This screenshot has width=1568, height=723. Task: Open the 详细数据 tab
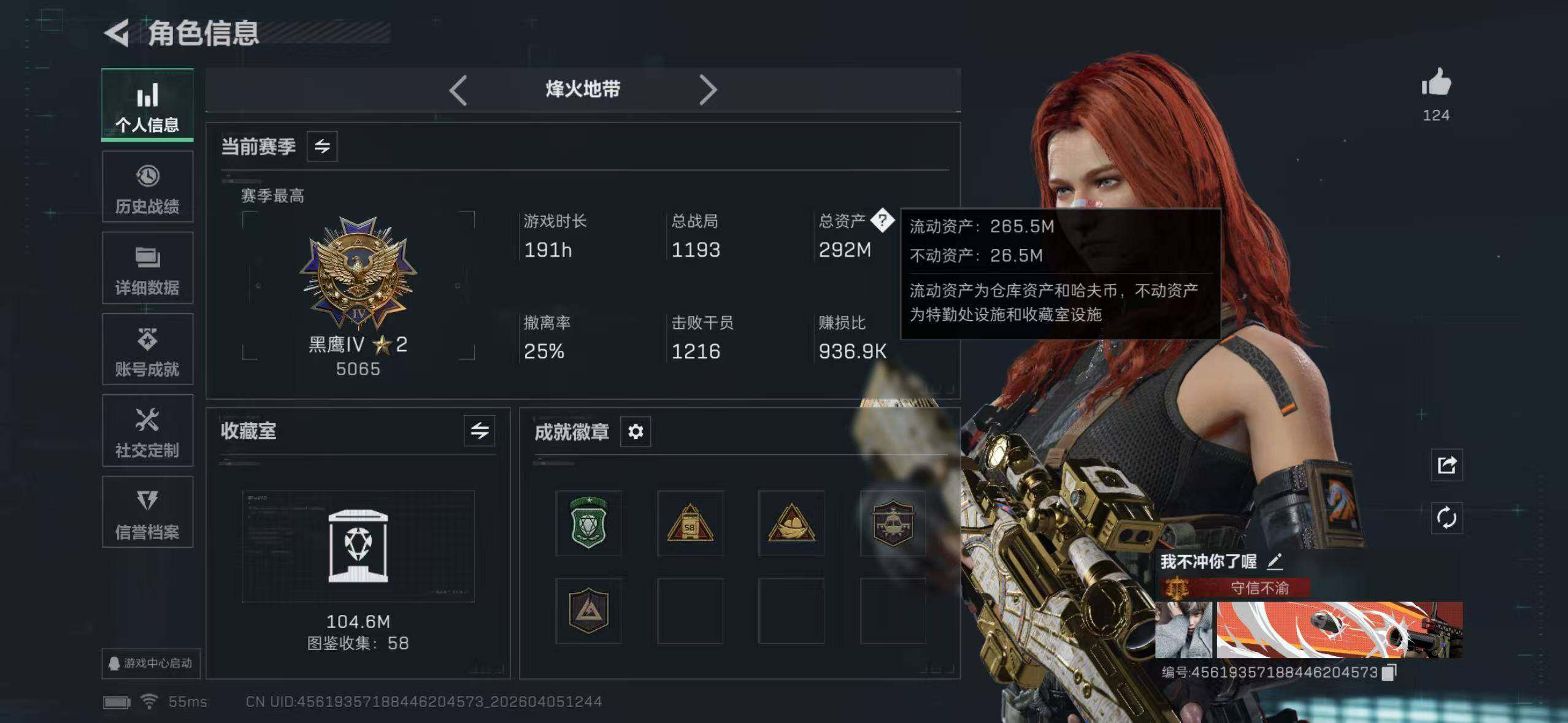pos(147,268)
